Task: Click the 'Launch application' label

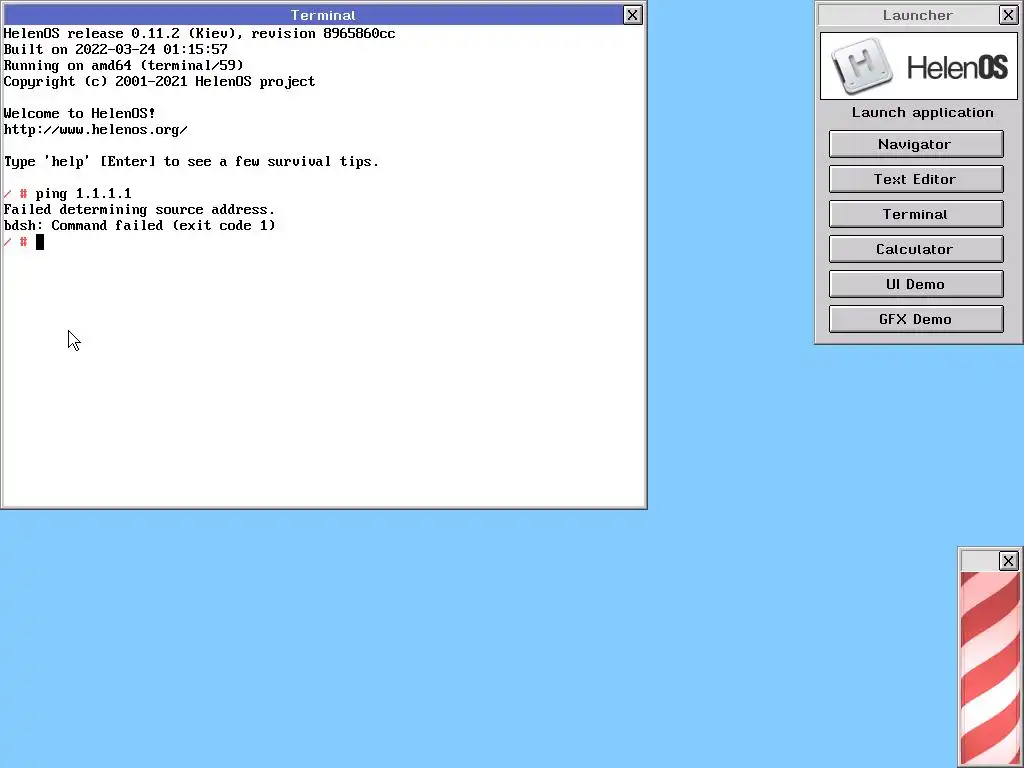Action: coord(922,112)
